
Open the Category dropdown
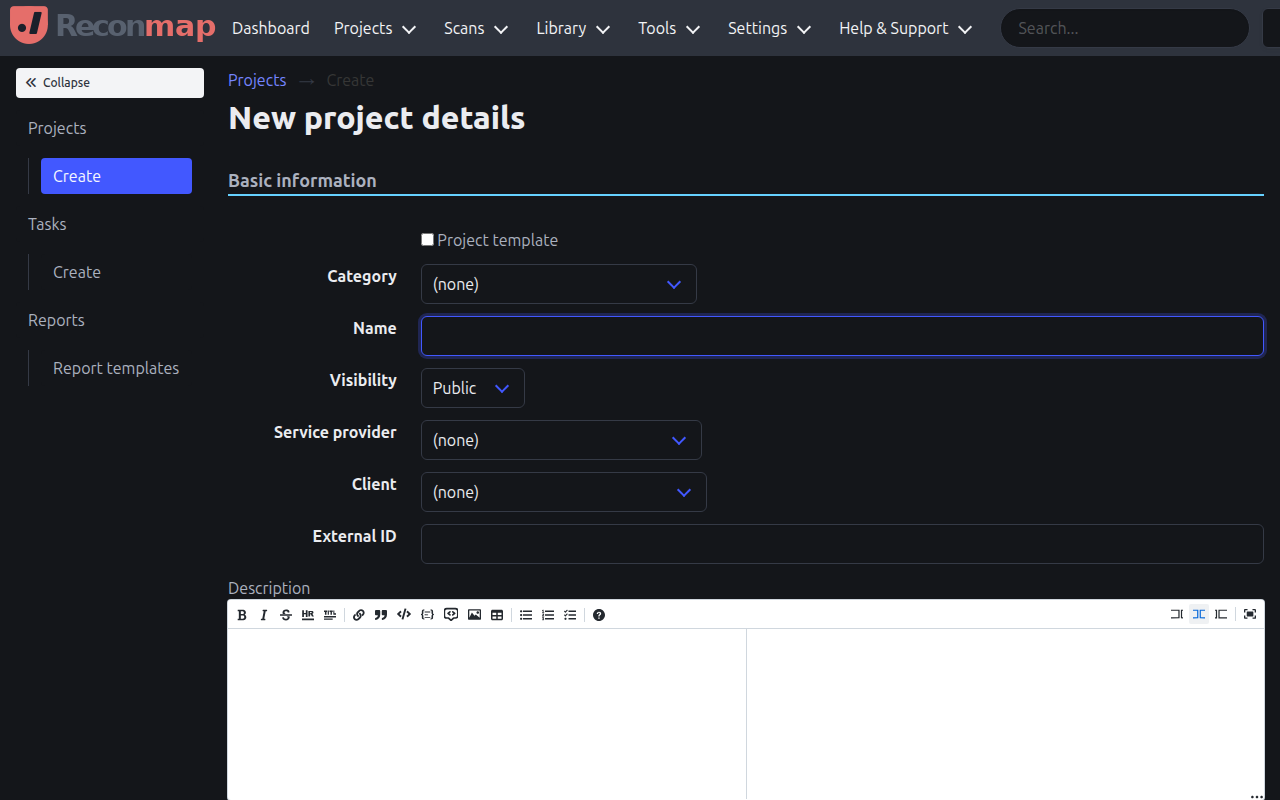pyautogui.click(x=558, y=284)
